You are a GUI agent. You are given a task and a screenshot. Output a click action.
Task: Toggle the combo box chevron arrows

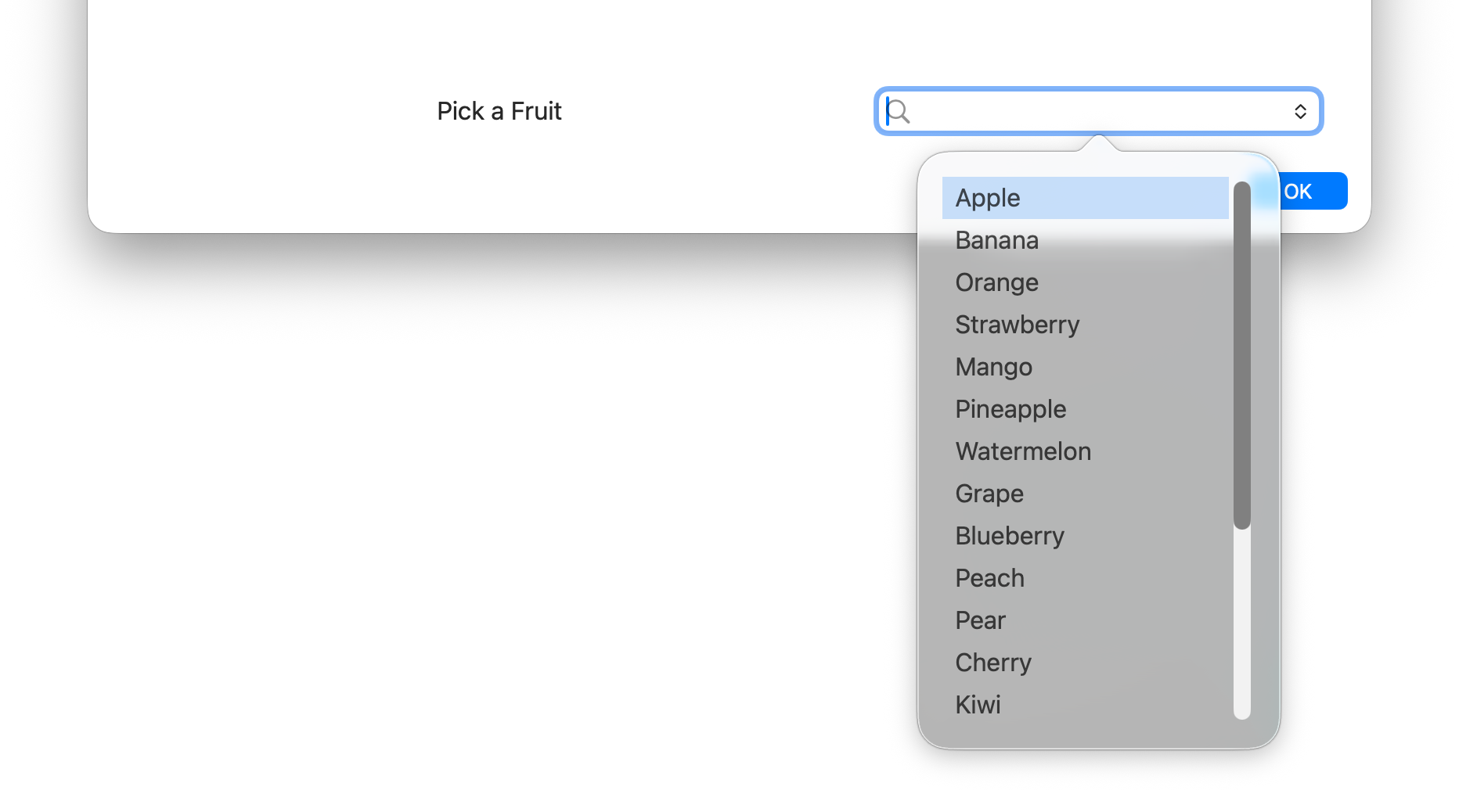click(1300, 112)
